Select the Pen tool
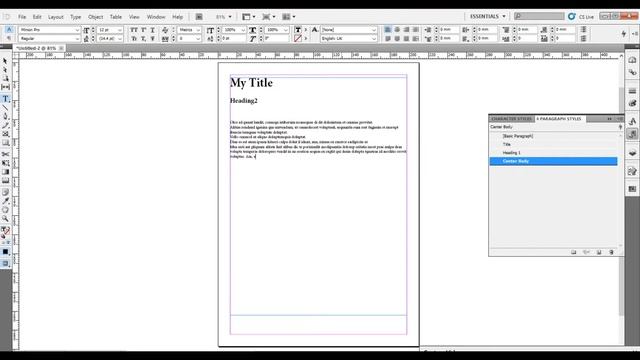This screenshot has height=360, width=640. (x=5, y=116)
